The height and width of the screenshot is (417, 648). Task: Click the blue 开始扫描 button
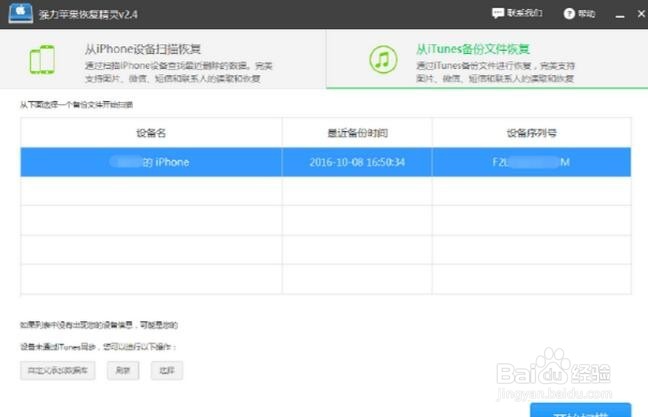581,410
